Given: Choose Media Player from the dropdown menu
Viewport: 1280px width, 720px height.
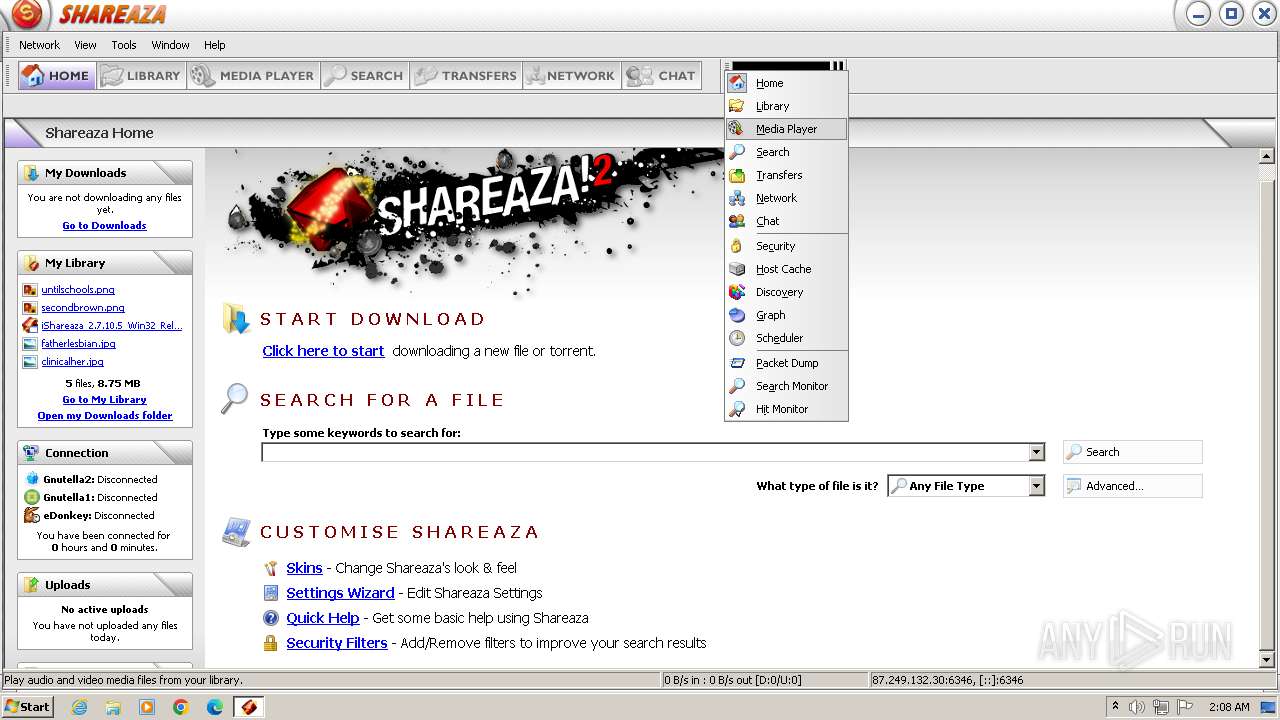Looking at the screenshot, I should 786,129.
